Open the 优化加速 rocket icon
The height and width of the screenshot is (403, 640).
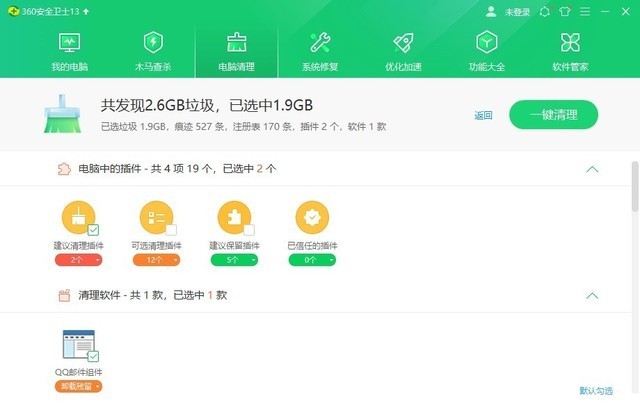point(403,42)
